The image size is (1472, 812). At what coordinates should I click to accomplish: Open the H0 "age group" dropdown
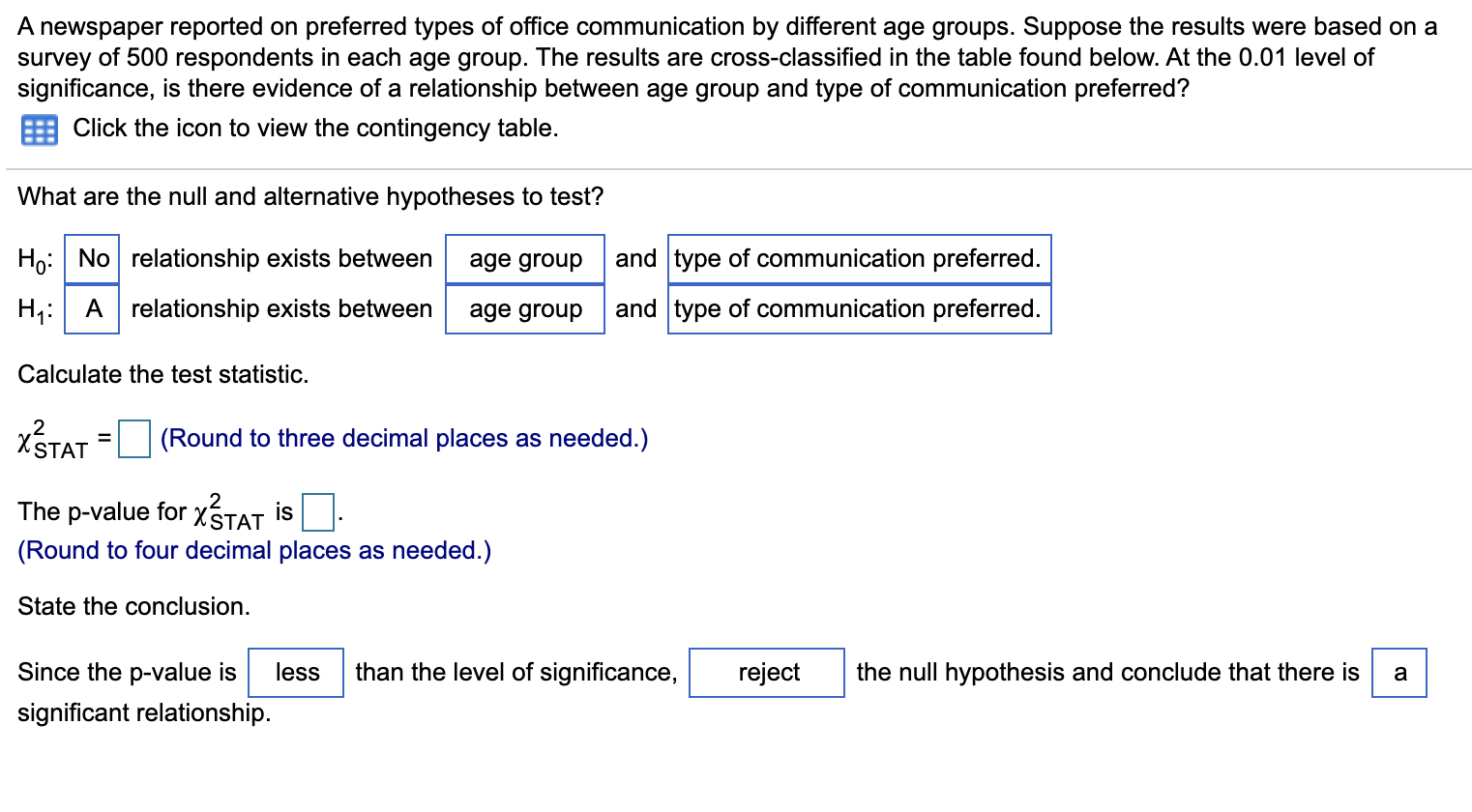(525, 258)
